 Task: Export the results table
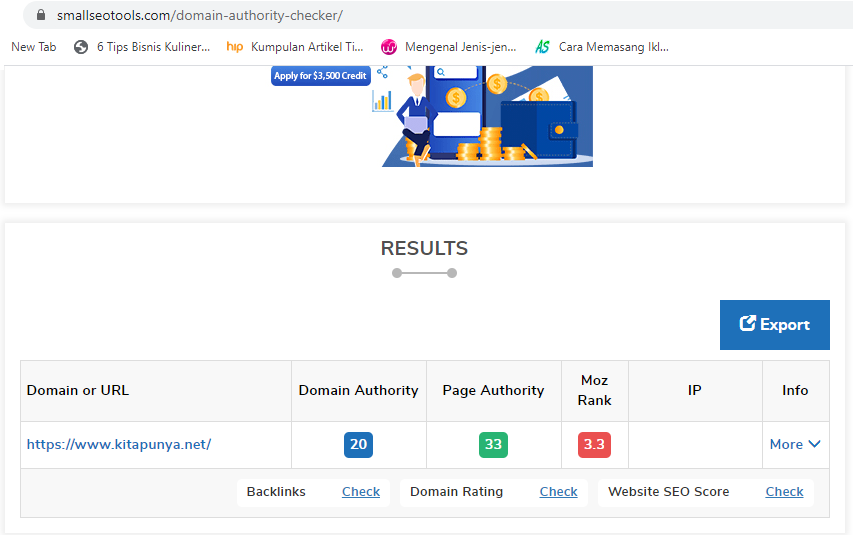tap(774, 324)
